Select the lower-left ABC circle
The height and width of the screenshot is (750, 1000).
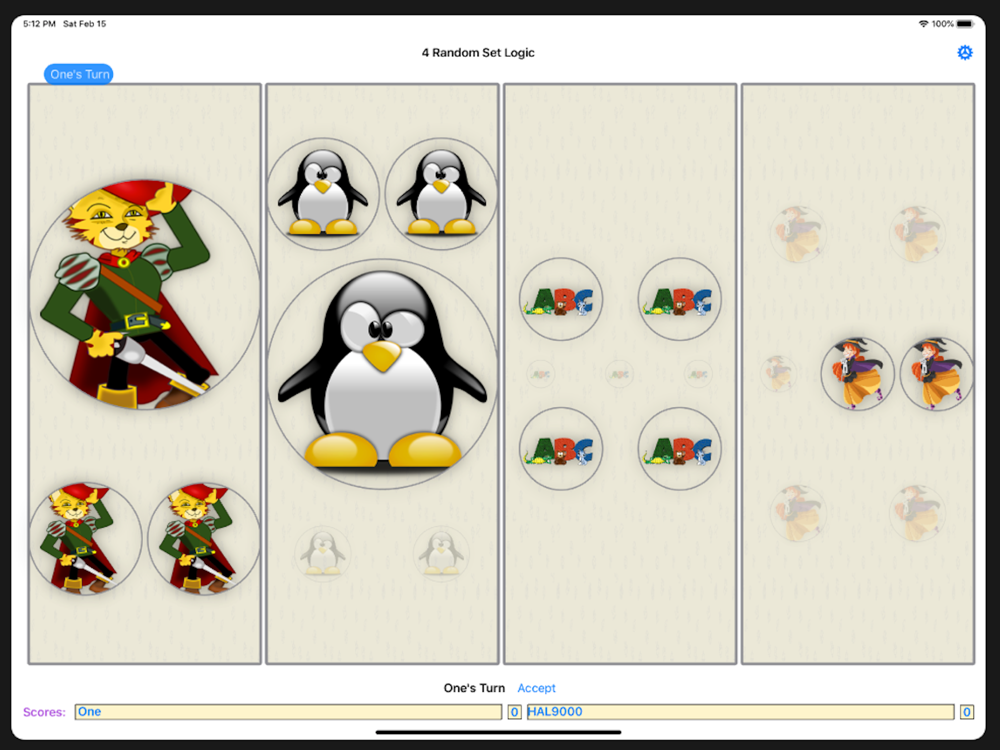click(x=561, y=449)
